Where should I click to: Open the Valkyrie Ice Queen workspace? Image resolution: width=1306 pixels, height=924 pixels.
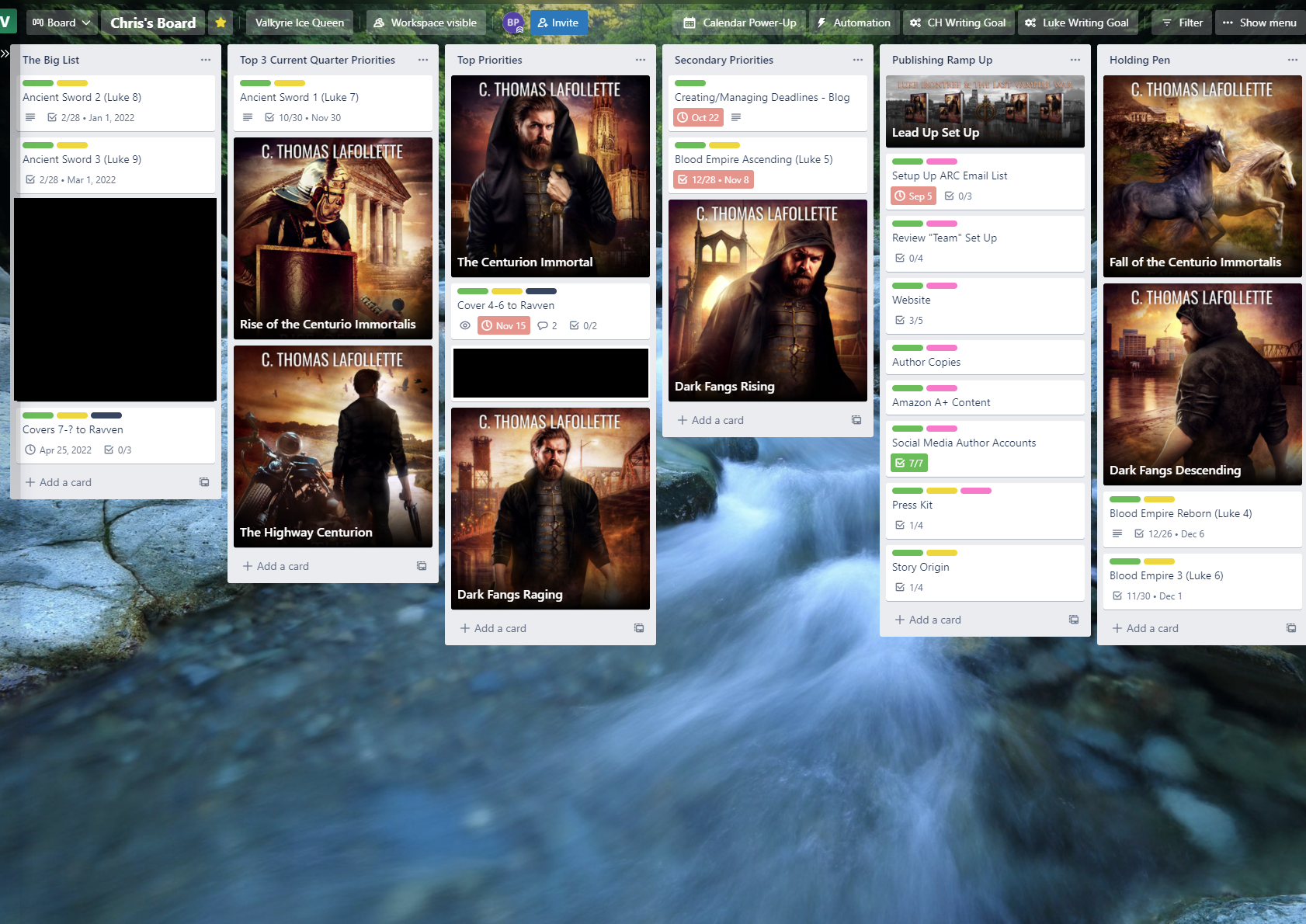click(300, 23)
